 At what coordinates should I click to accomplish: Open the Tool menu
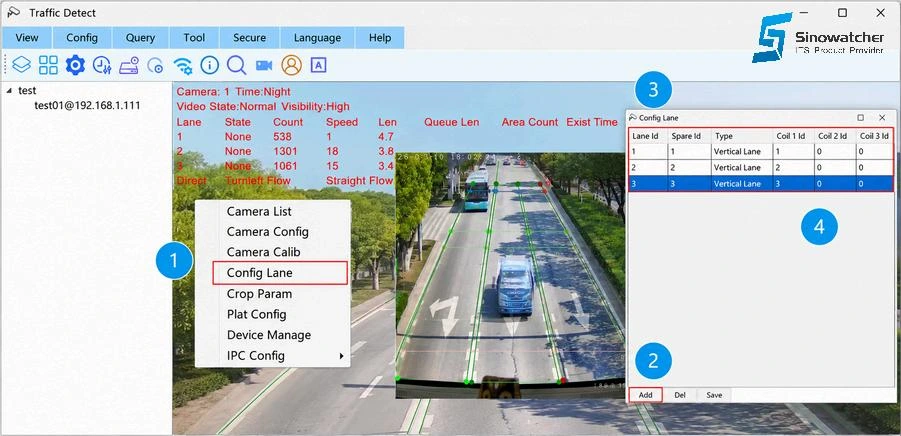tap(194, 38)
